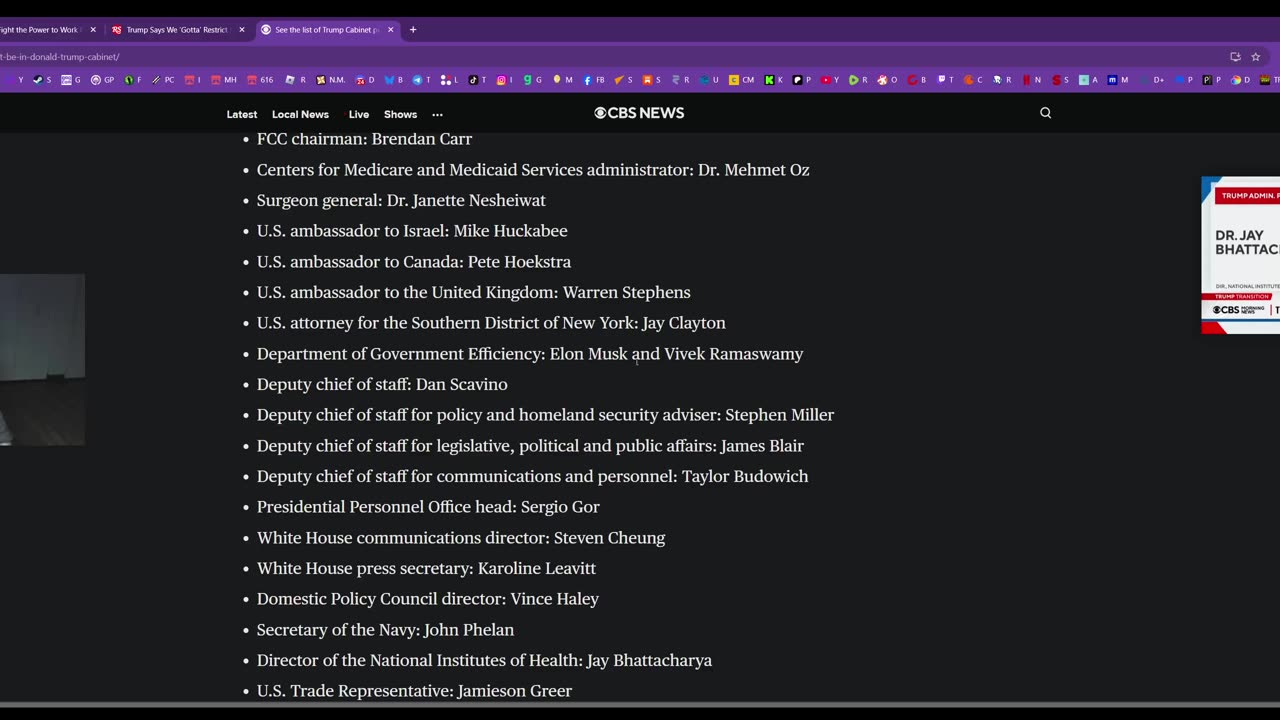The image size is (1280, 720).
Task: Click 'White House press secretary: Karoline Leavitt'
Action: [426, 568]
